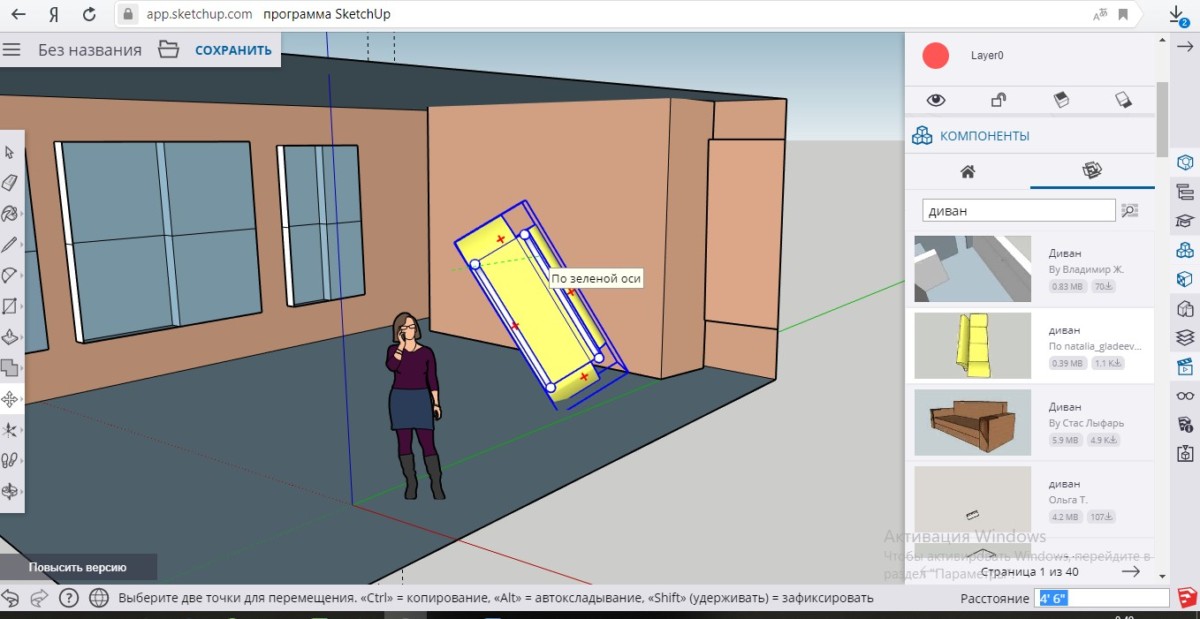Open the Entity Info panel icon
Screen dimensions: 1200x619
click(x=1185, y=162)
